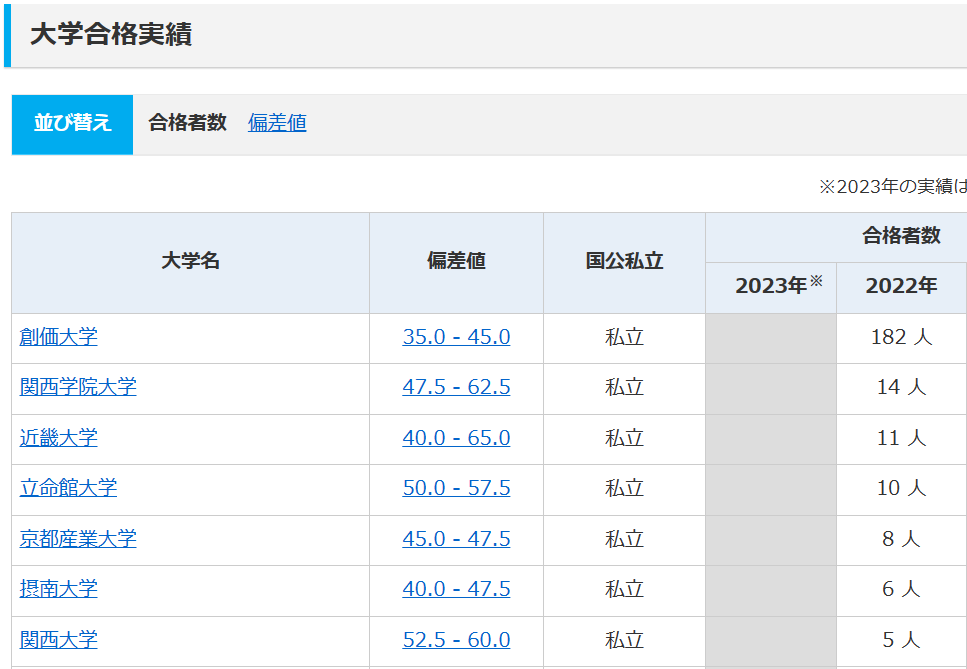This screenshot has width=967, height=669.
Task: Click the 2022年 column header
Action: (x=901, y=286)
